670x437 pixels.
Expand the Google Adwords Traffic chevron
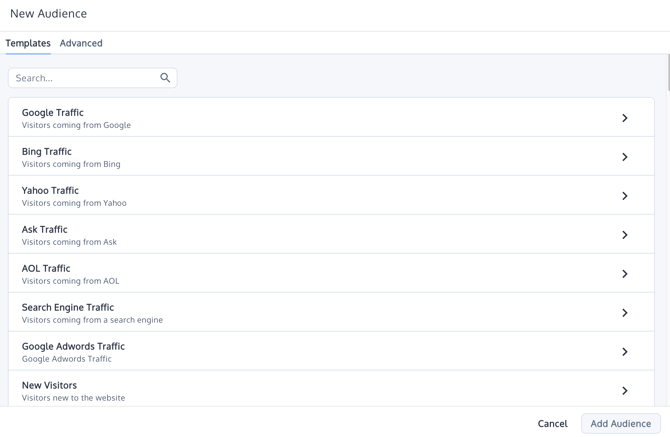pos(625,352)
